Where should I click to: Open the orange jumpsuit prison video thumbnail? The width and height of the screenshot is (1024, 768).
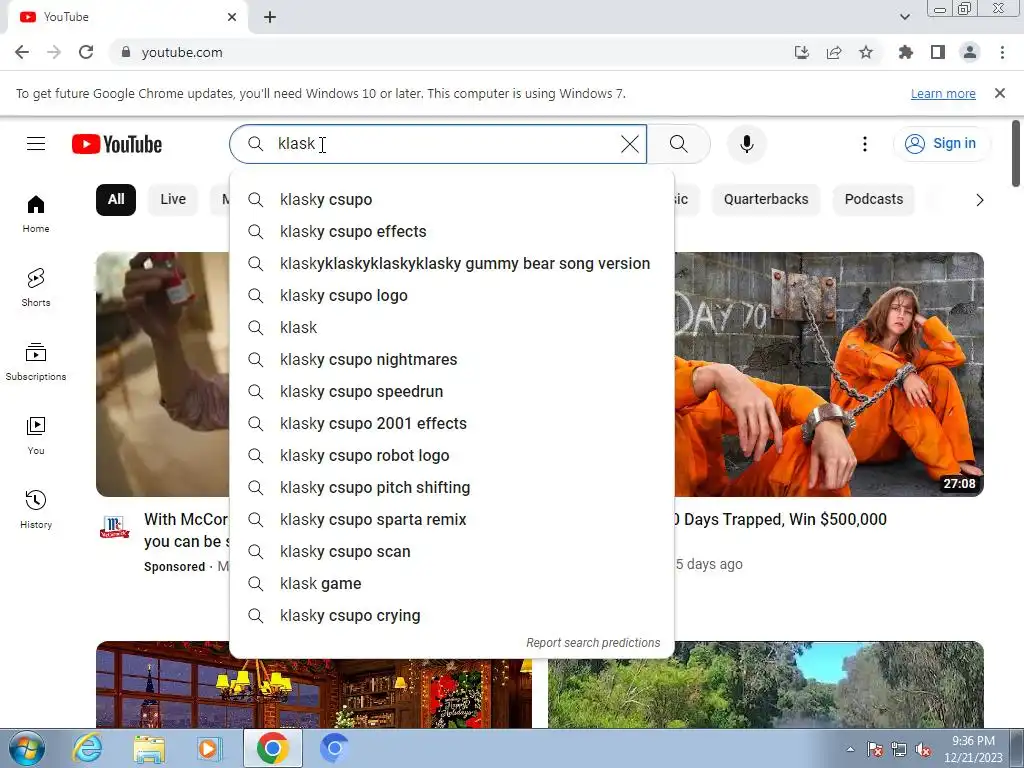829,374
